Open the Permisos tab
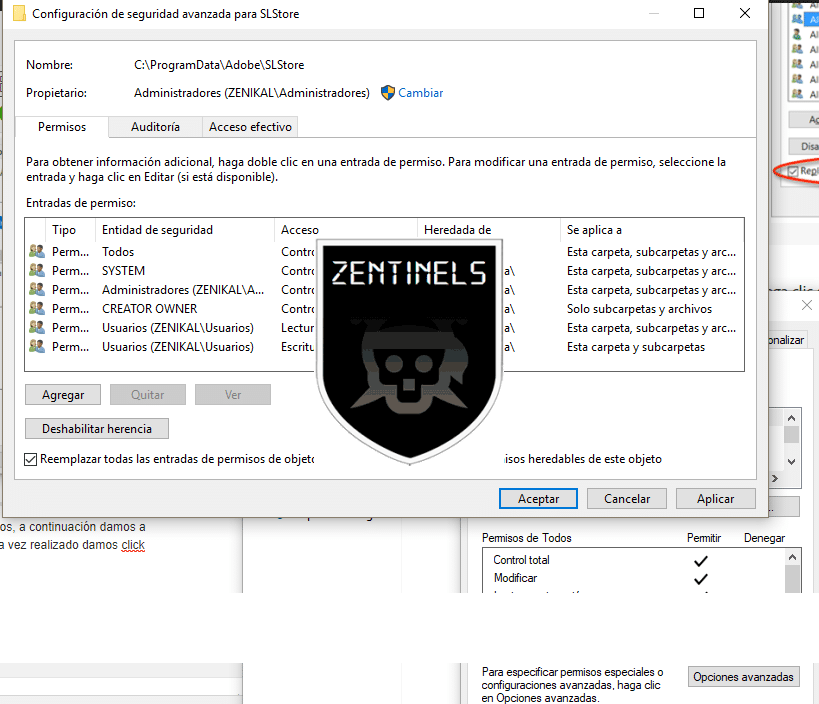The width and height of the screenshot is (819, 704). [62, 127]
